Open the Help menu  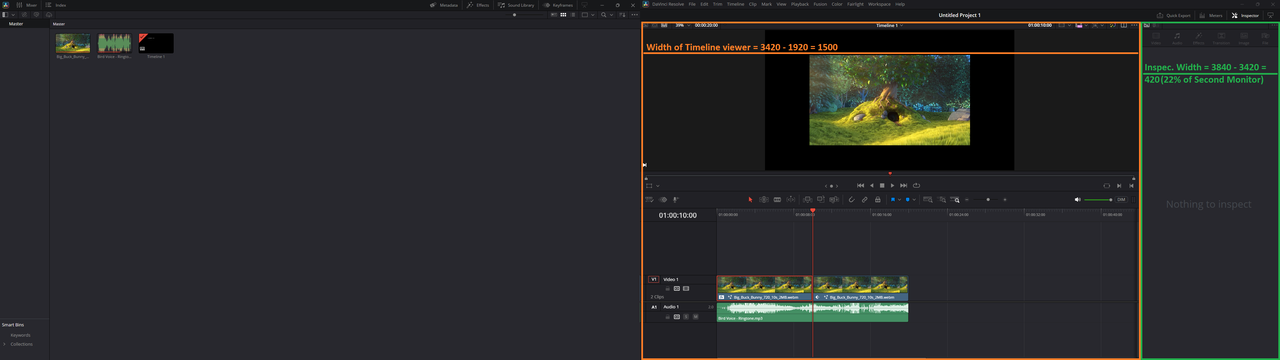[900, 4]
